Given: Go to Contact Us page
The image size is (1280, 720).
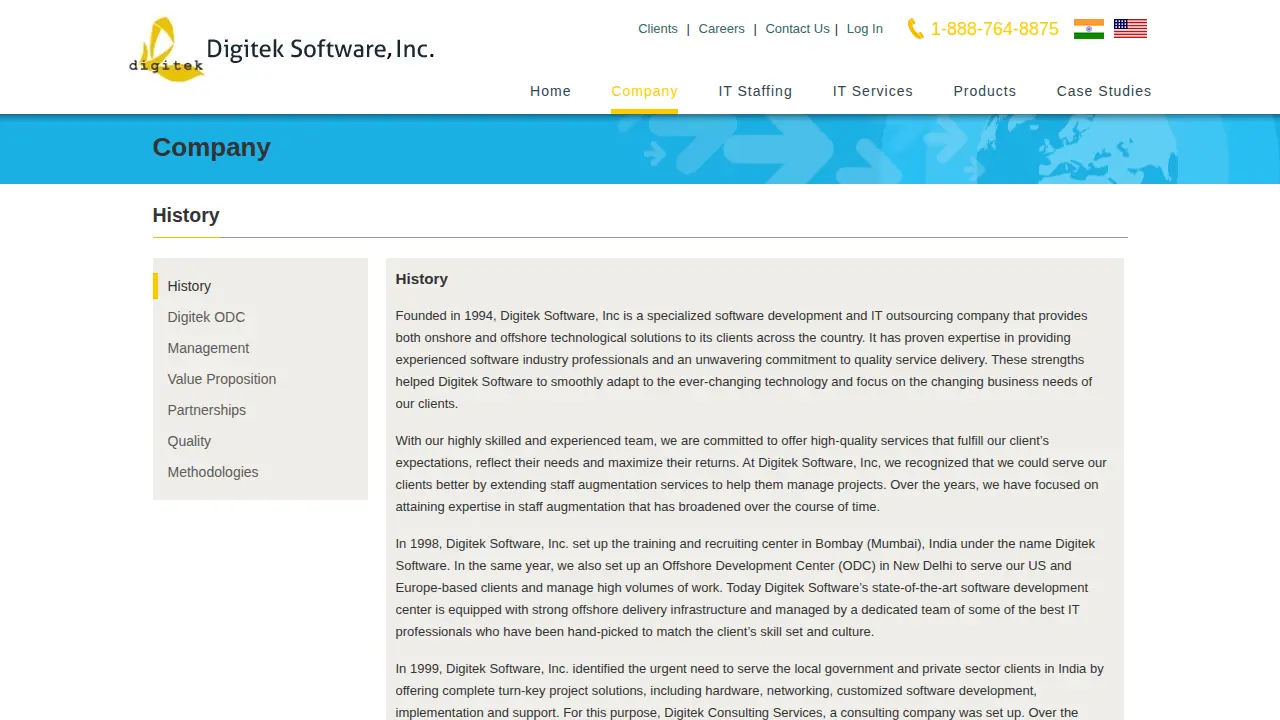Looking at the screenshot, I should point(797,29).
